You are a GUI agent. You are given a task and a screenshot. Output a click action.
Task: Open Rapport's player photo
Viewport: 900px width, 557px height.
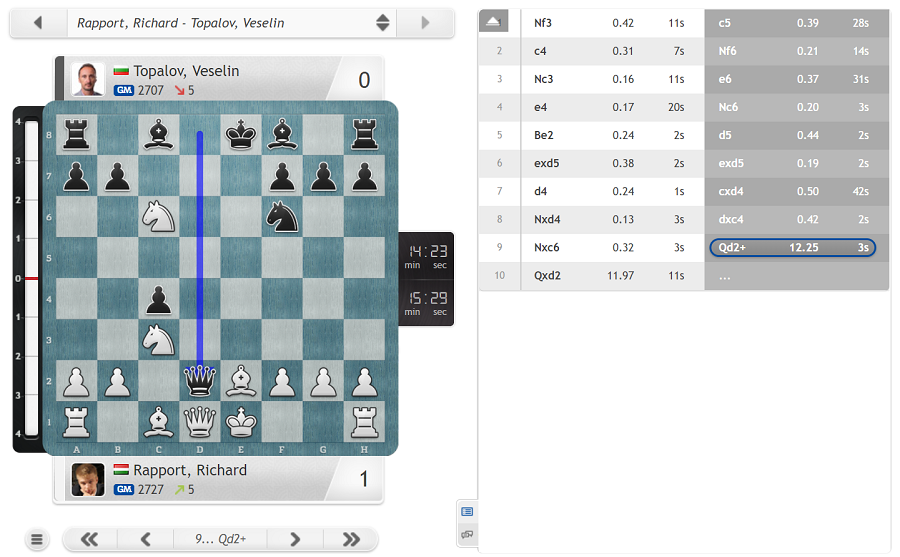coord(88,479)
